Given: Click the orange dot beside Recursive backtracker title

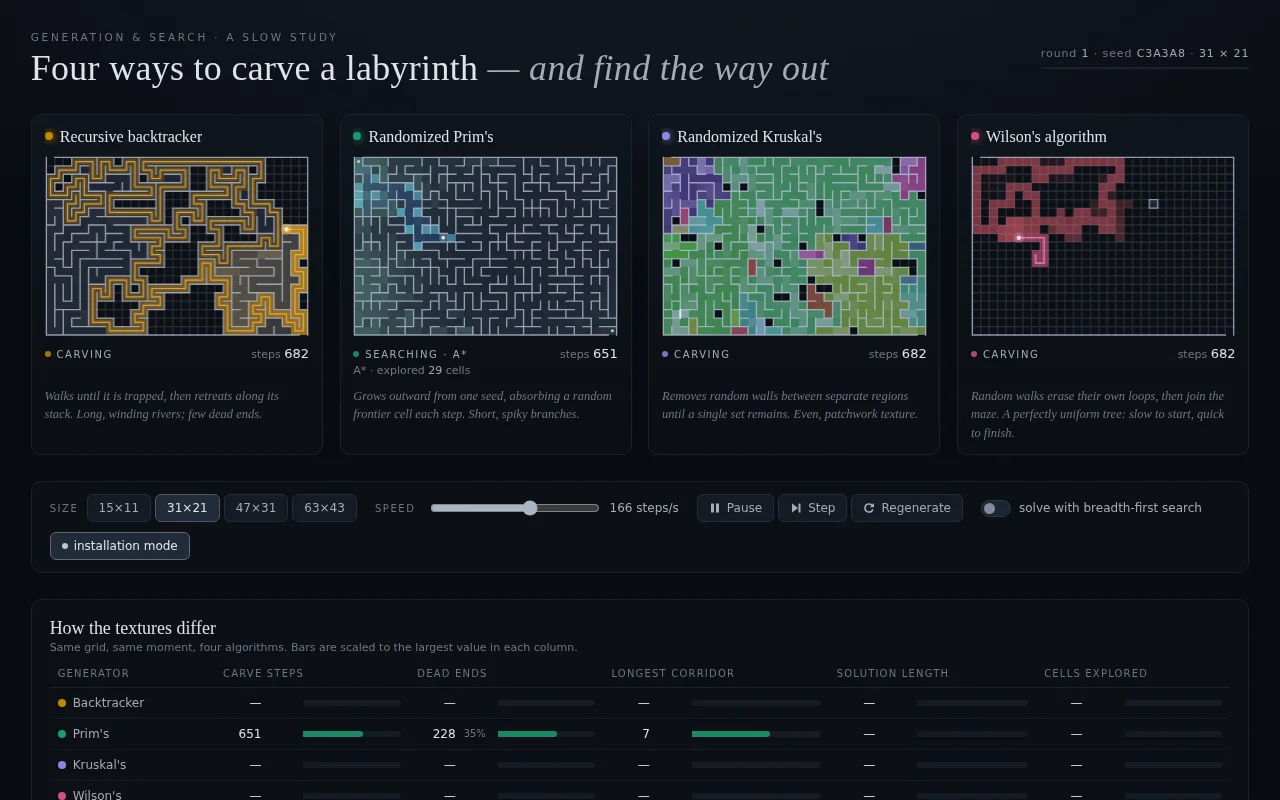Looking at the screenshot, I should coord(49,136).
